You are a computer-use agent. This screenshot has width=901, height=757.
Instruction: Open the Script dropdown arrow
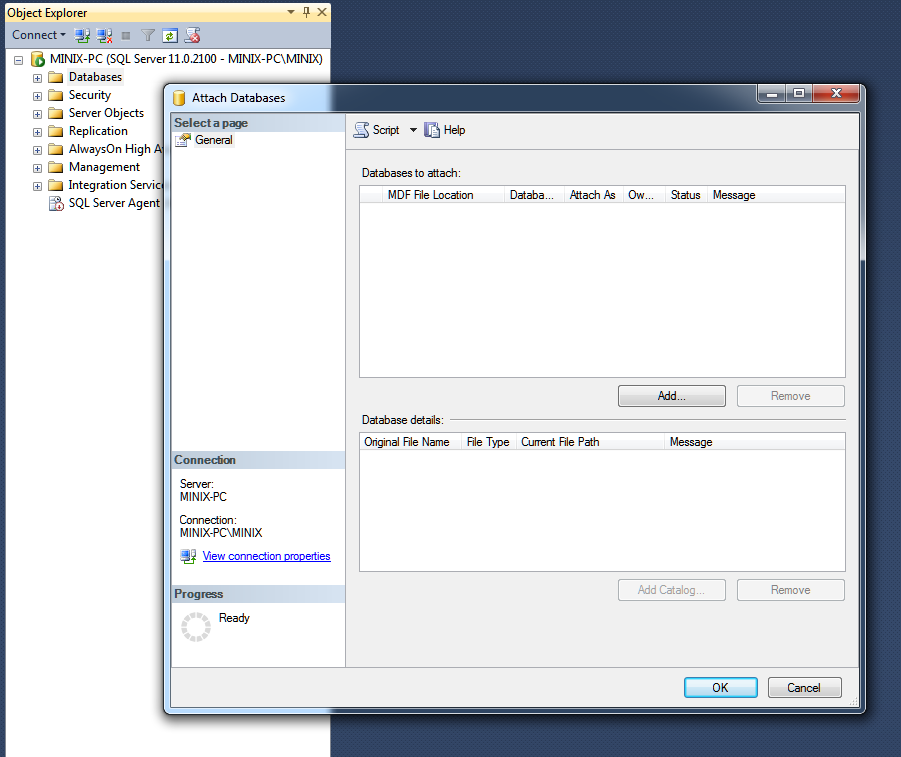pos(413,130)
